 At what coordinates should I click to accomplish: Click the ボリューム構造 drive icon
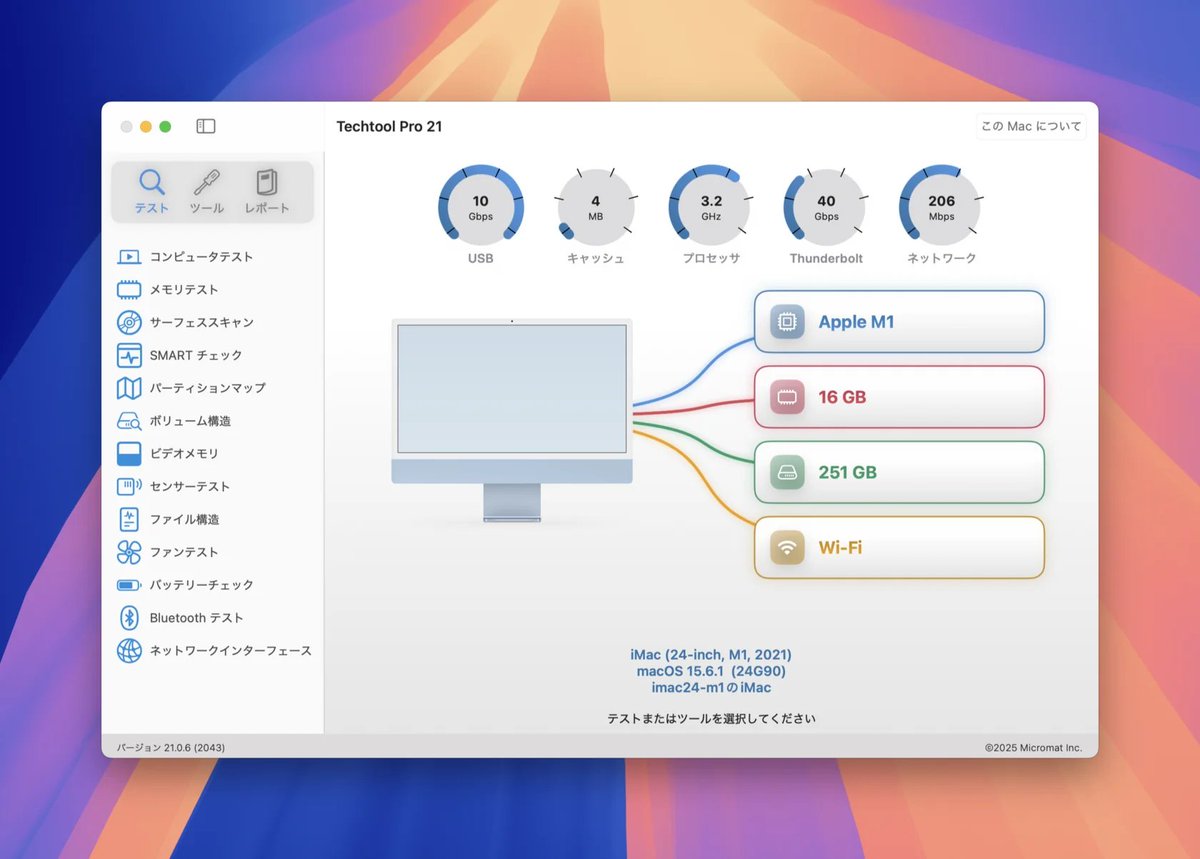point(129,421)
